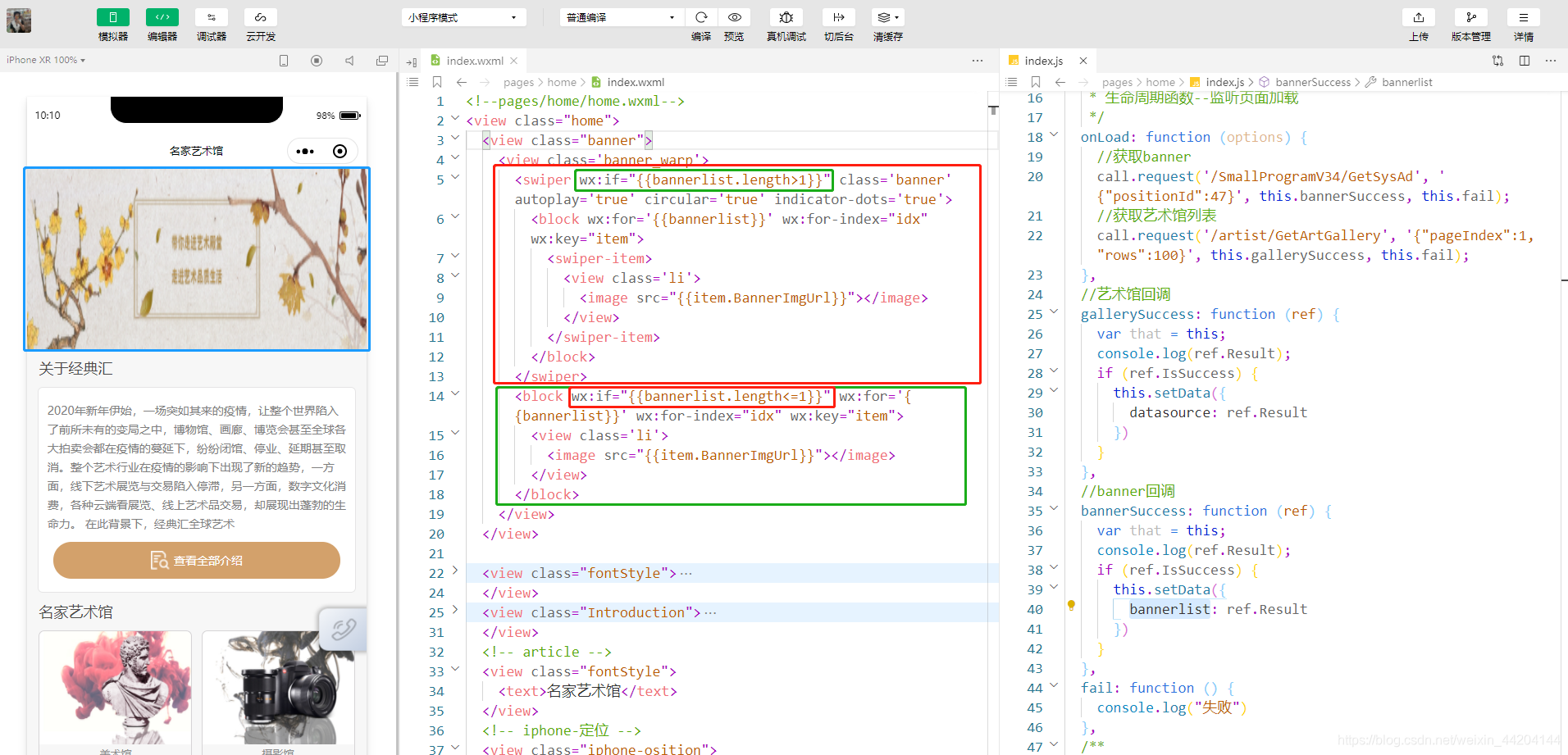Switch to the index.js tab
Screen dimensions: 1568x755
1042,61
